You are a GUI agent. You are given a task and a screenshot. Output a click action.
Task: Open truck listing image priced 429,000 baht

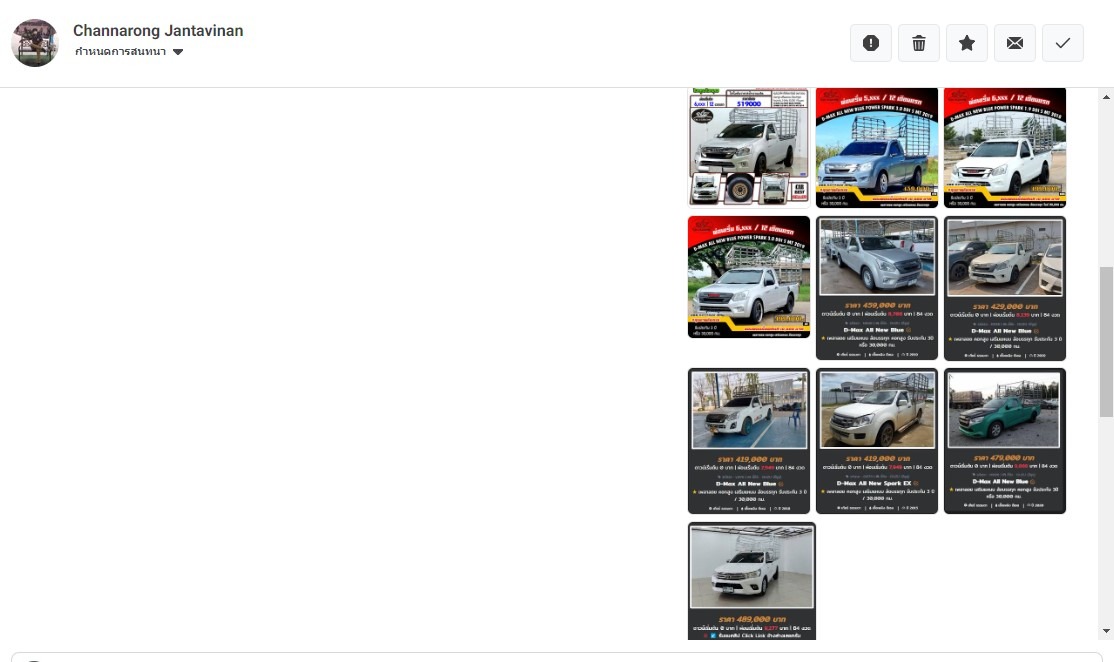pyautogui.click(x=1005, y=288)
